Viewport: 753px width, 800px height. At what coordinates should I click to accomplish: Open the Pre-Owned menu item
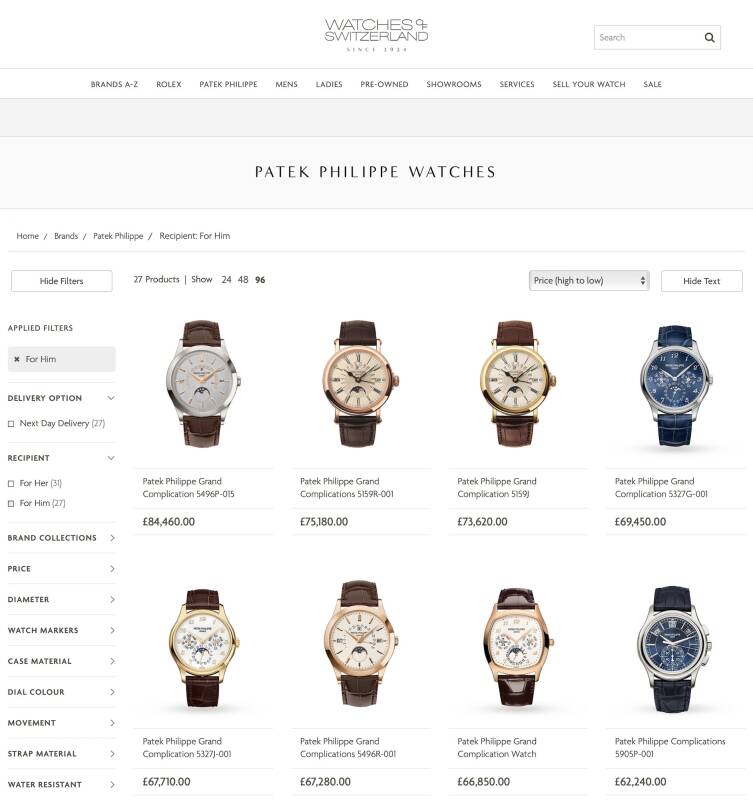click(384, 84)
